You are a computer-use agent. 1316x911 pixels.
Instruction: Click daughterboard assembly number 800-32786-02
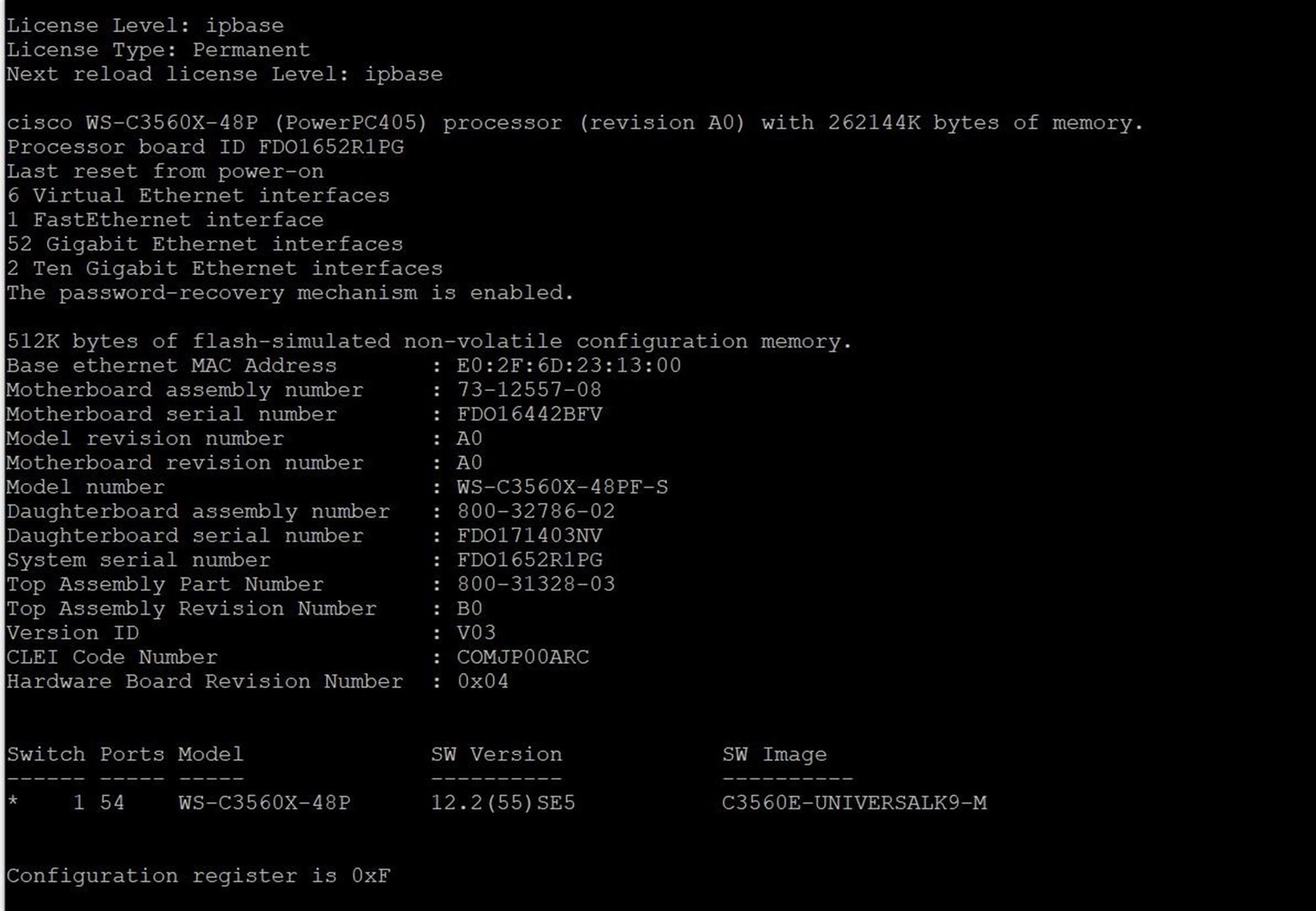click(x=536, y=512)
